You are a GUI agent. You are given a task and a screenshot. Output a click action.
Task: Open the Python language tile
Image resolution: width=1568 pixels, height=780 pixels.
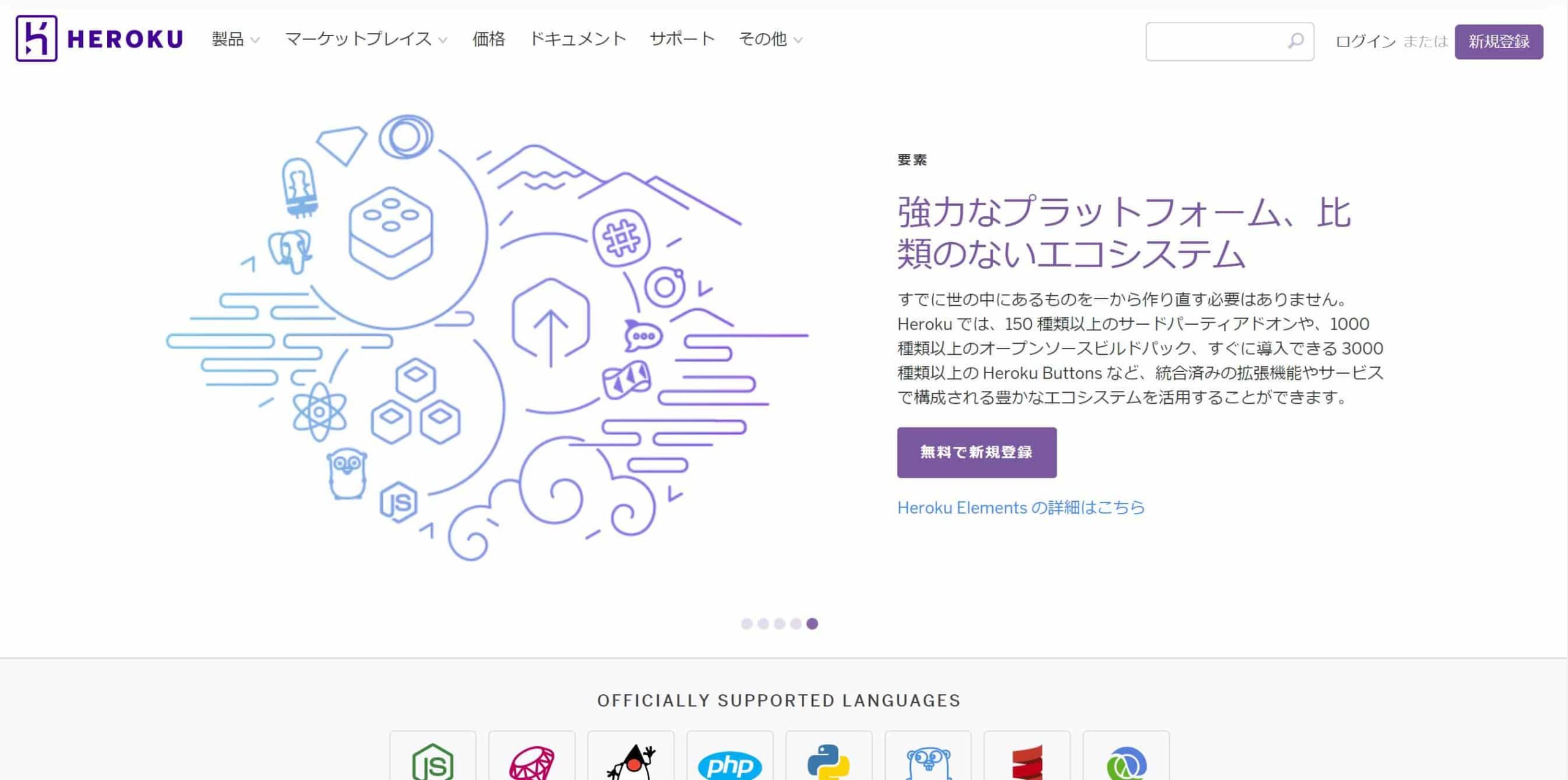tap(829, 757)
